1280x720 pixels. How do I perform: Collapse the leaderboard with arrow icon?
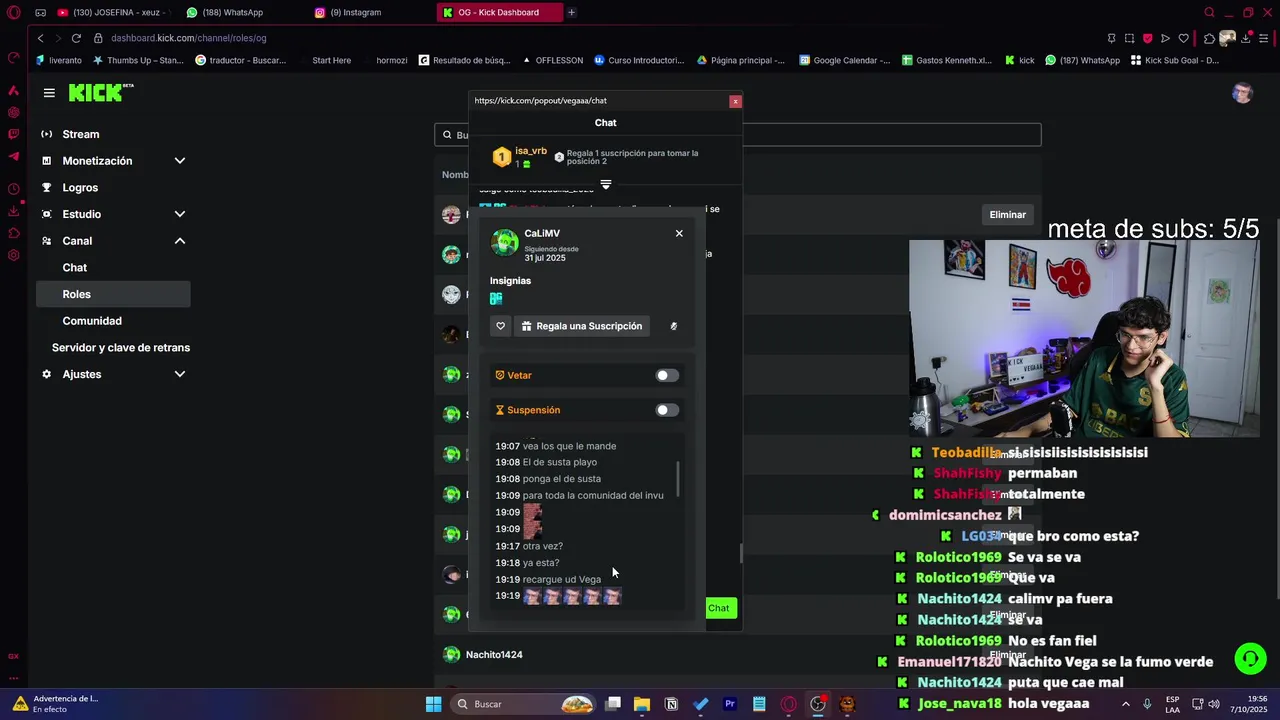[x=605, y=185]
